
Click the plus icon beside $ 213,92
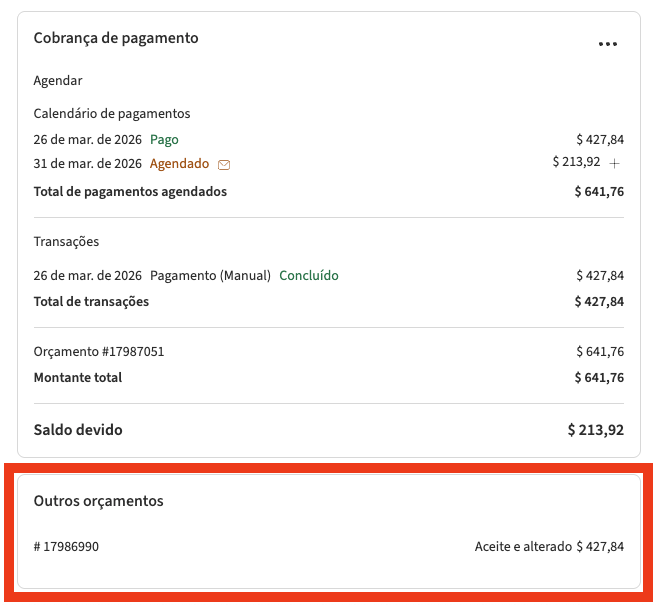click(615, 163)
